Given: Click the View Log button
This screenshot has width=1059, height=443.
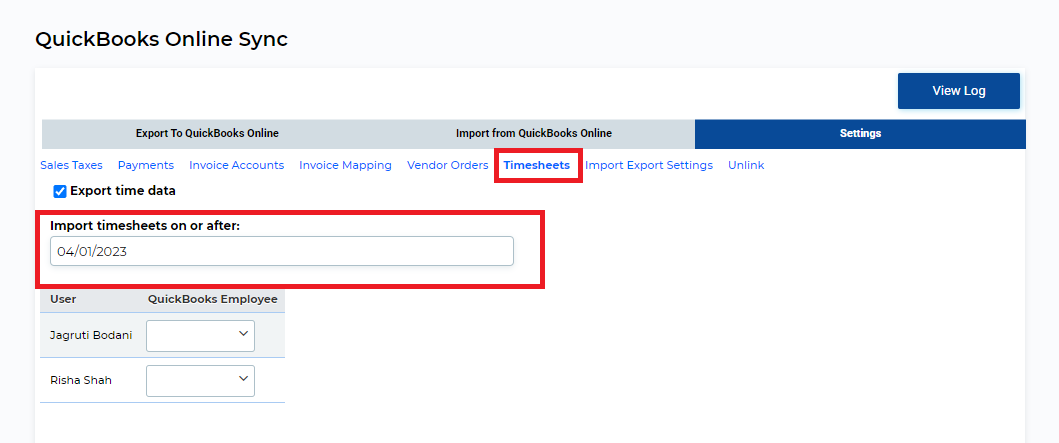Looking at the screenshot, I should tap(958, 91).
